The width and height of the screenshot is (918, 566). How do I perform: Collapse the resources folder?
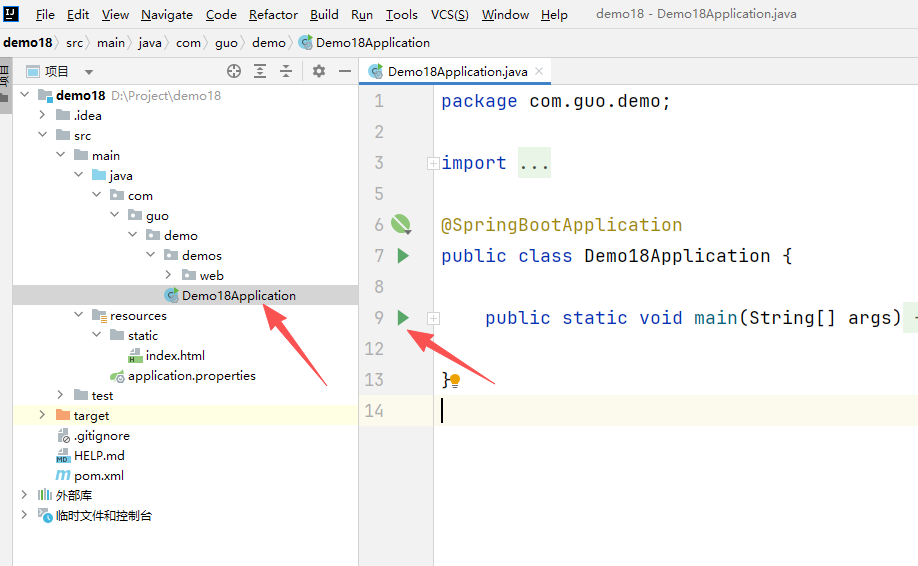[78, 315]
